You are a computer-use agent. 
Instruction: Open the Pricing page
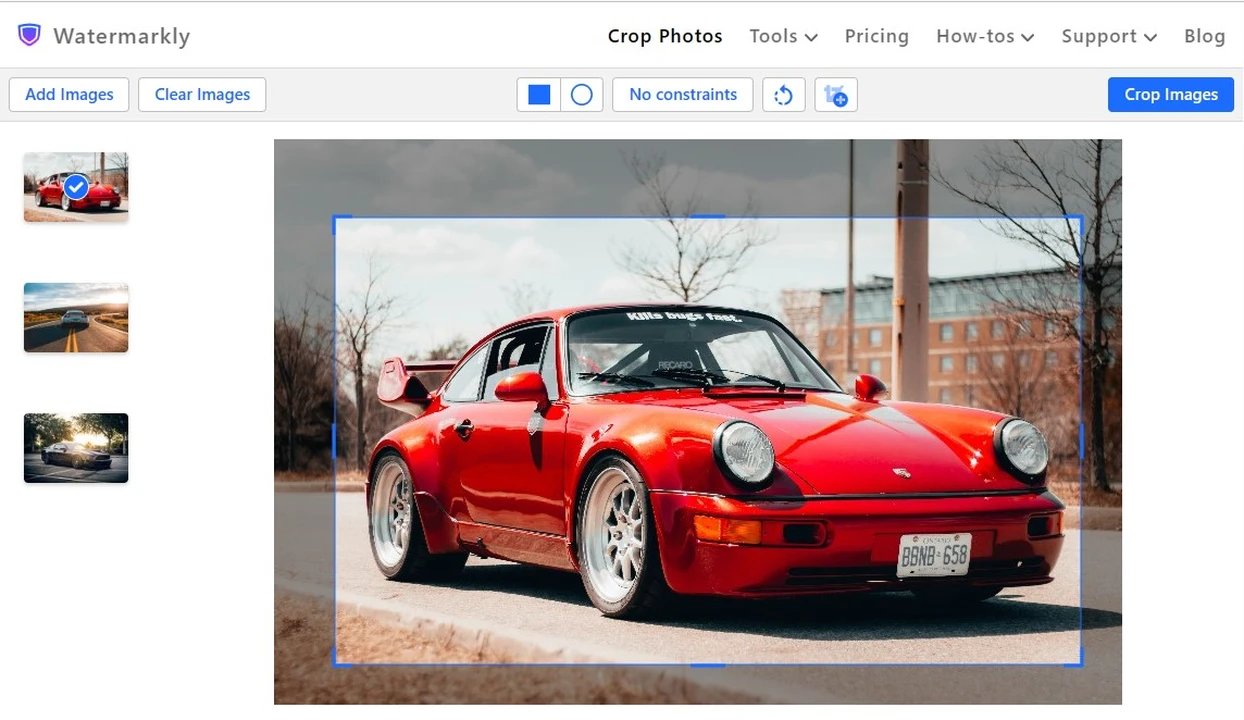pyautogui.click(x=877, y=36)
